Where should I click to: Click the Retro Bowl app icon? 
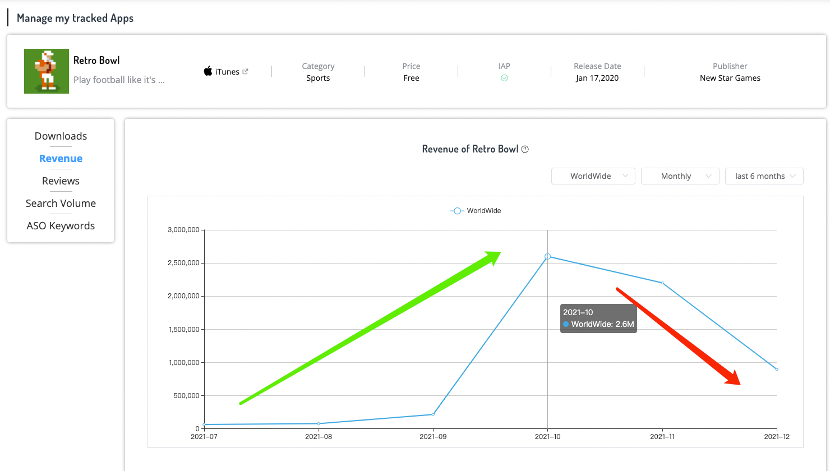tap(42, 71)
